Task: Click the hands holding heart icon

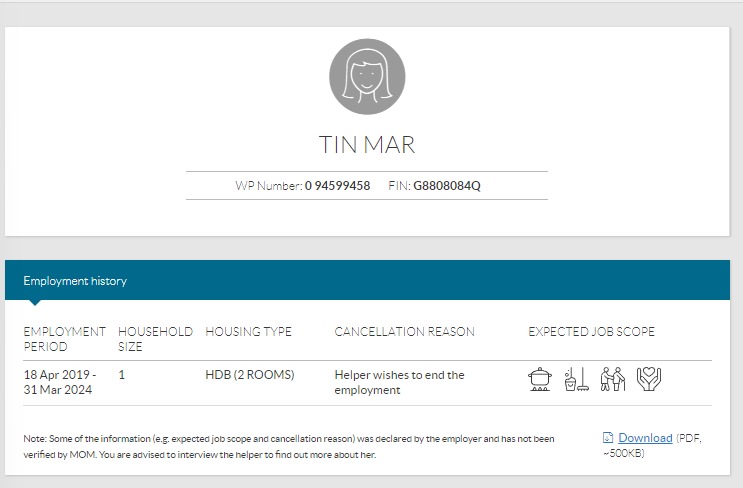Action: point(649,380)
